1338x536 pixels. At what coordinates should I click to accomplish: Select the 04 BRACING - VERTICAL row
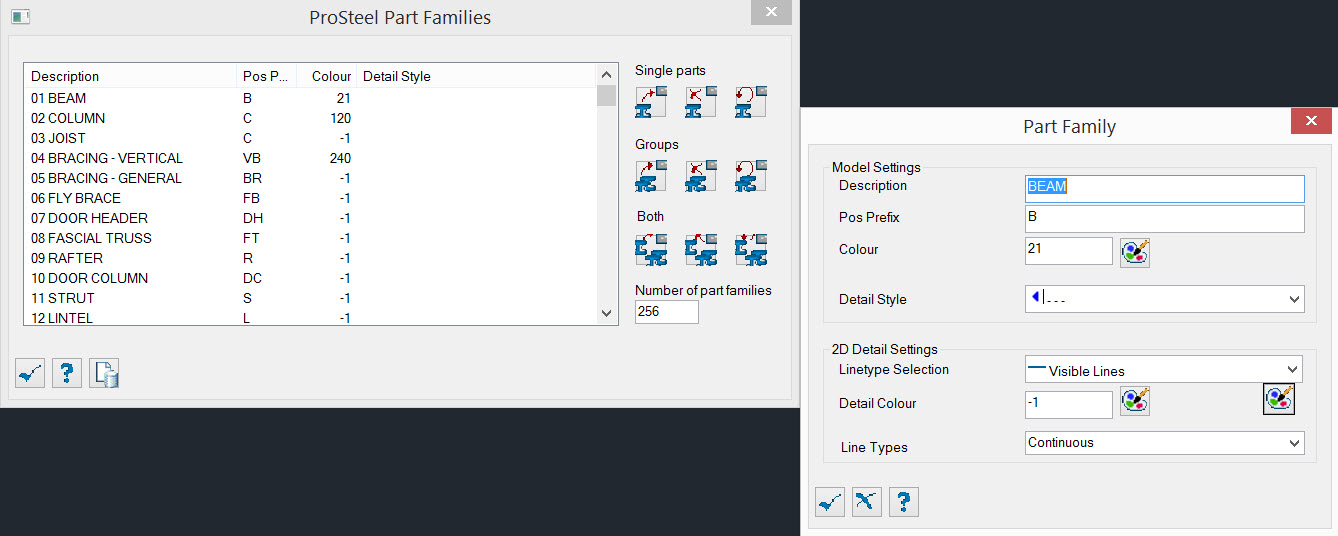click(311, 158)
